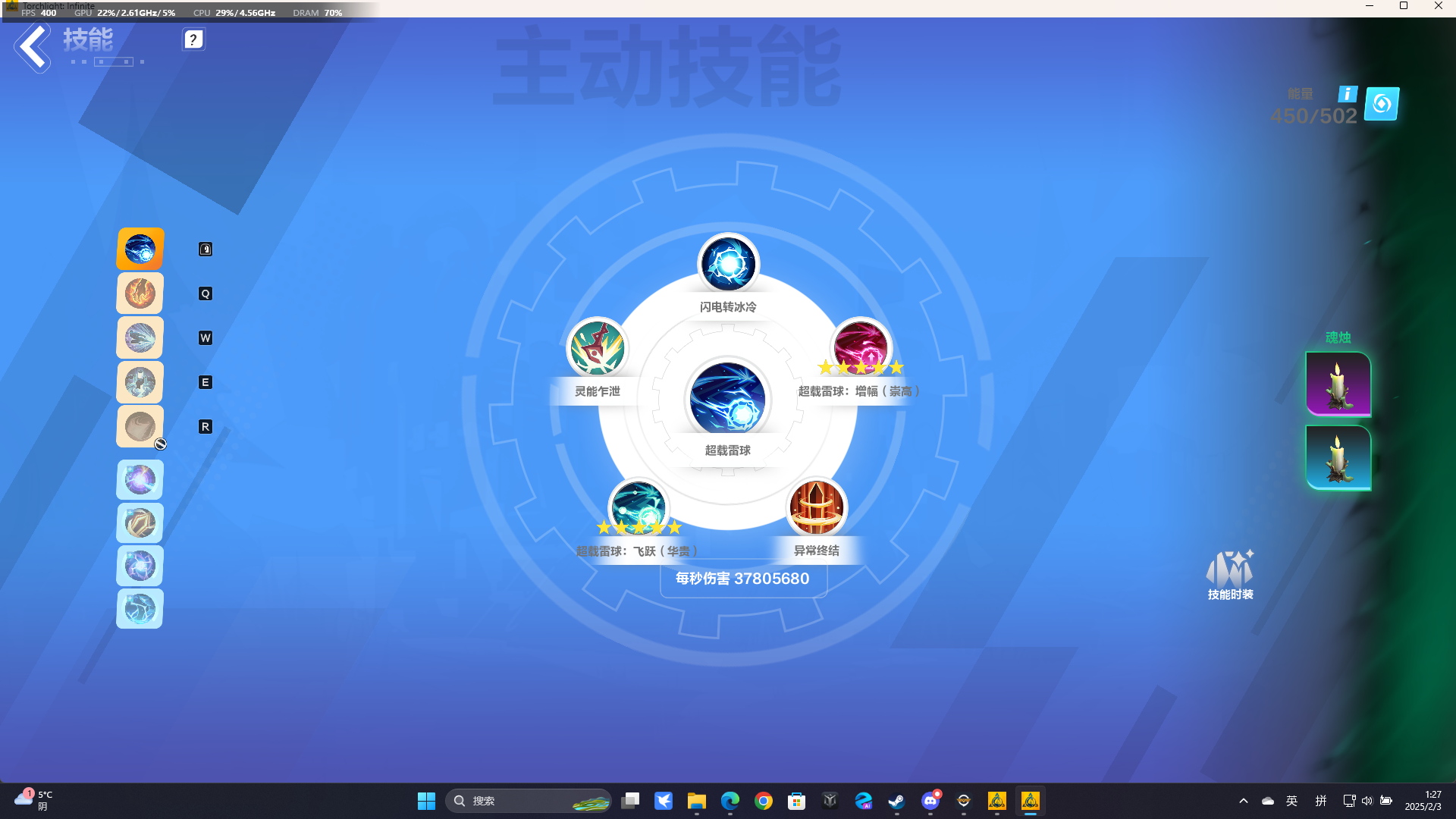This screenshot has height=819, width=1456.
Task: Select the E key active skill slot
Action: pos(140,382)
